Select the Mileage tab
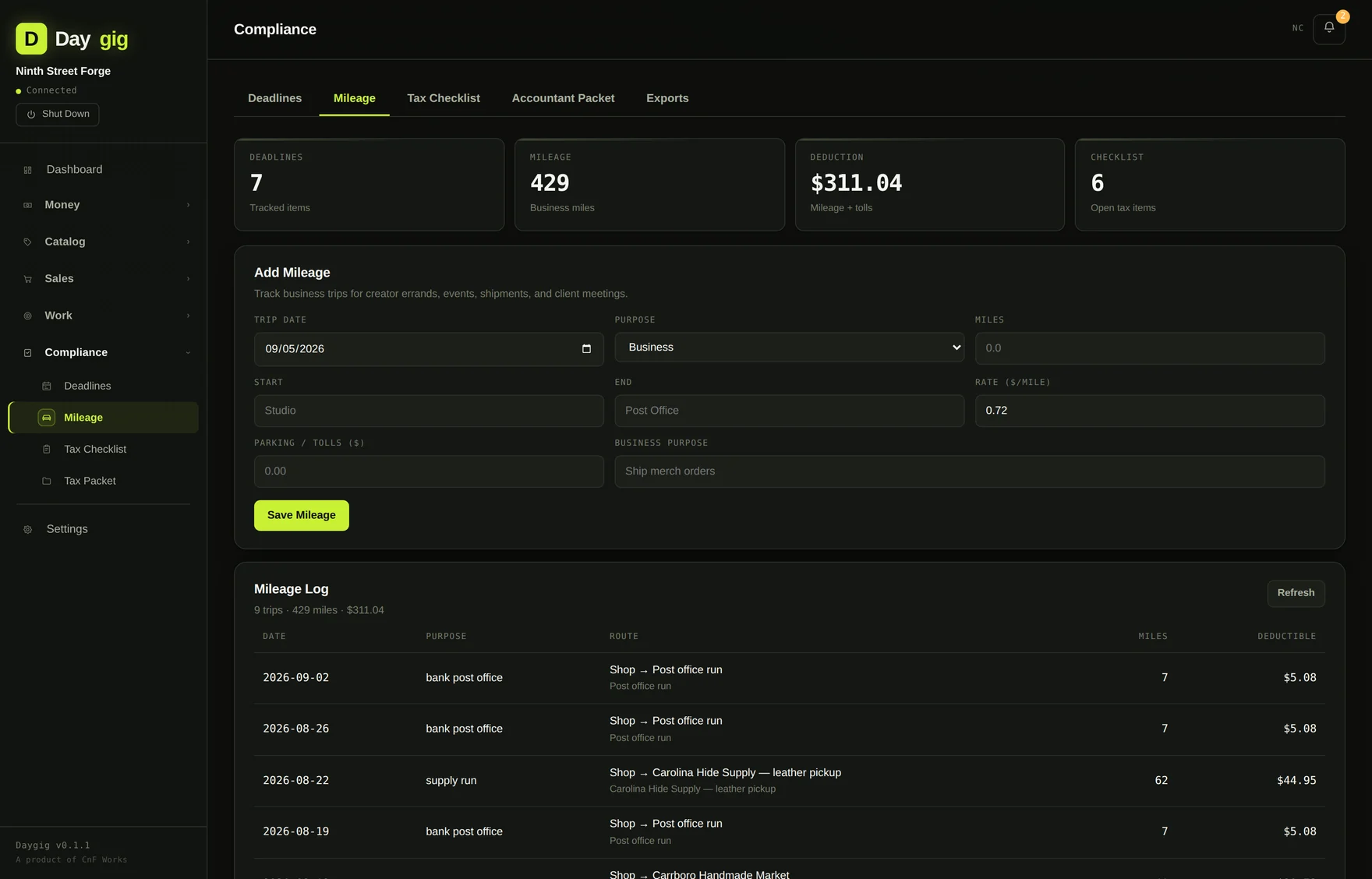Viewport: 1372px width, 879px height. coord(354,98)
